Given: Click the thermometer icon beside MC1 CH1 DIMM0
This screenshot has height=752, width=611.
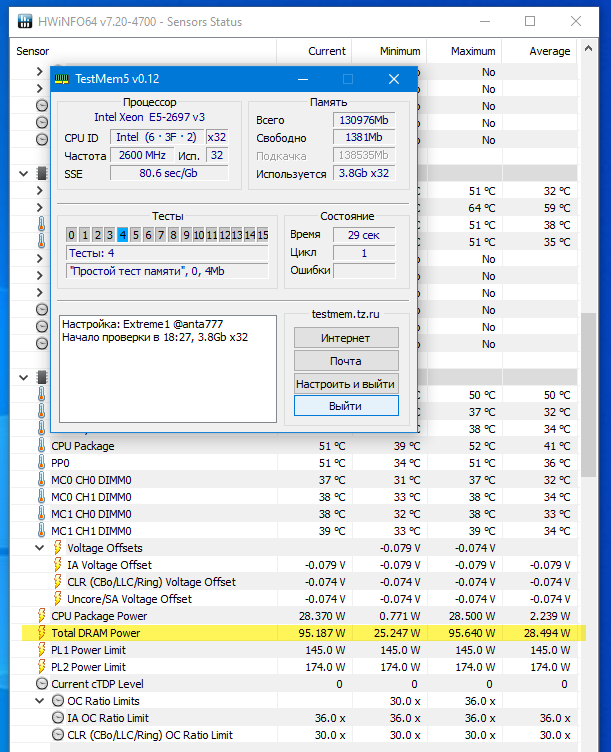Looking at the screenshot, I should coord(42,531).
